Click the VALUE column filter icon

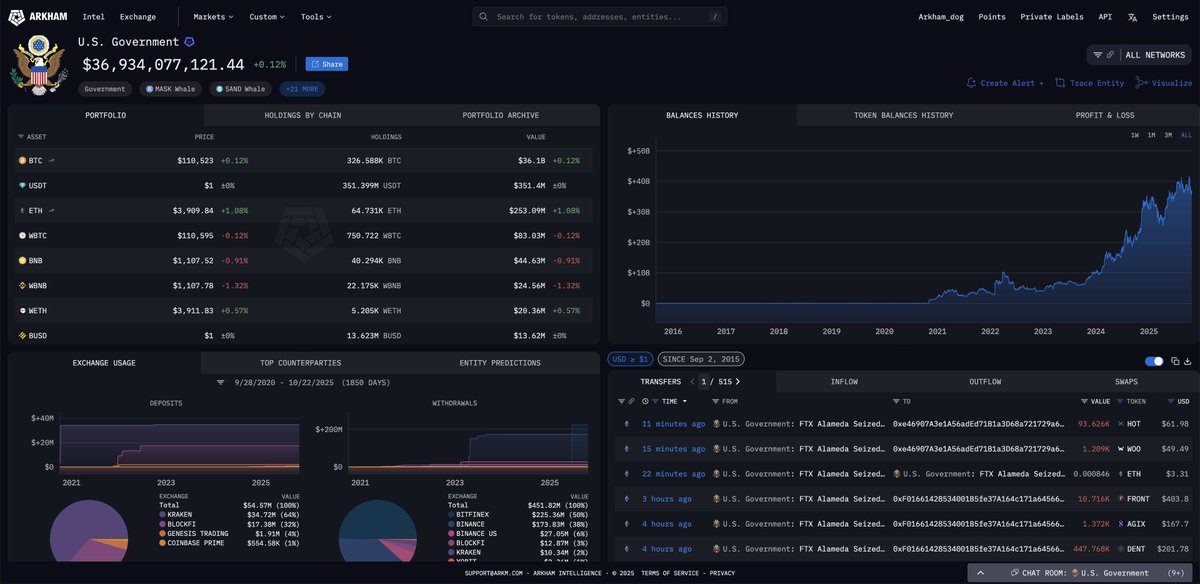[1084, 401]
